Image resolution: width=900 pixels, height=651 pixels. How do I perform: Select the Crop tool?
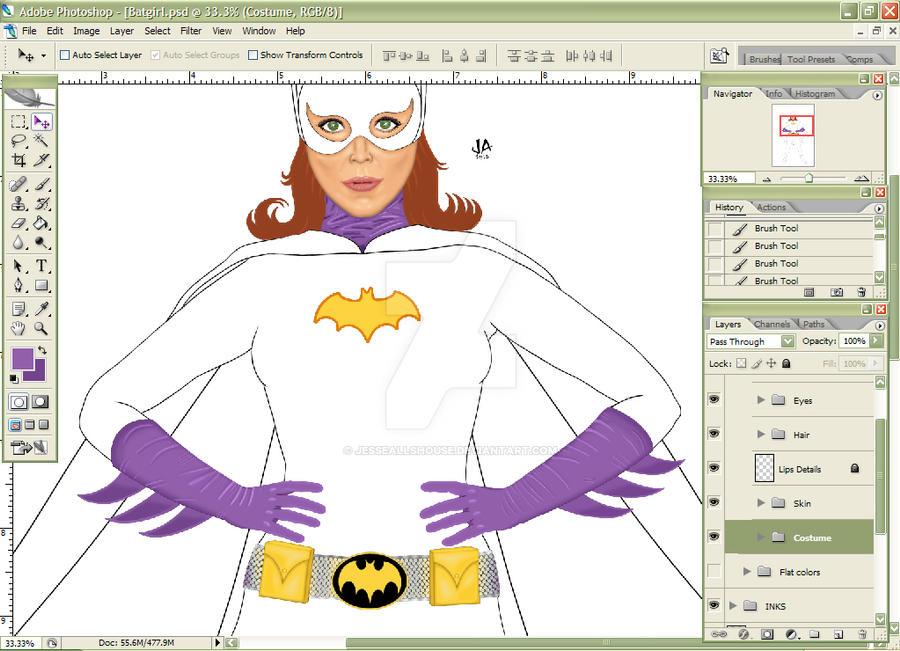pyautogui.click(x=18, y=160)
